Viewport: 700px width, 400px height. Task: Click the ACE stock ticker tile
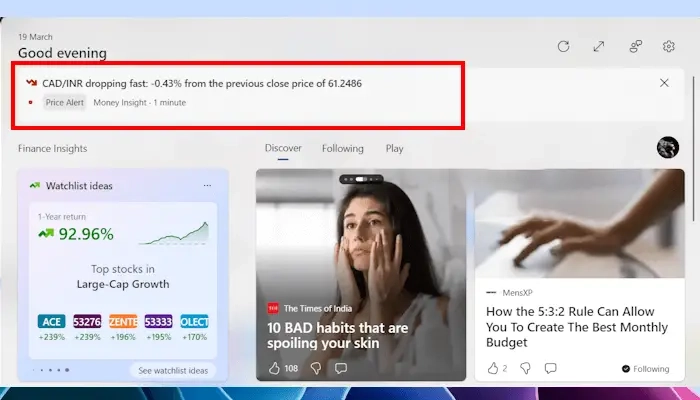point(51,322)
